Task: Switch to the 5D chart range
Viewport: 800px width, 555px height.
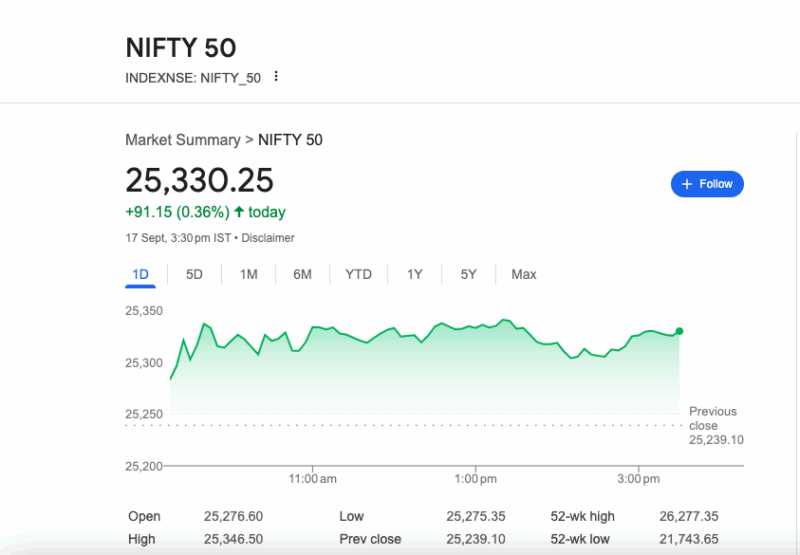Action: point(194,274)
